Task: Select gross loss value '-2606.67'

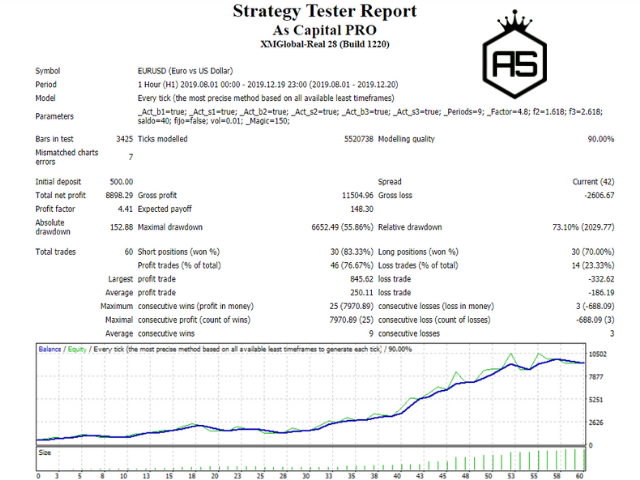Action: click(599, 196)
